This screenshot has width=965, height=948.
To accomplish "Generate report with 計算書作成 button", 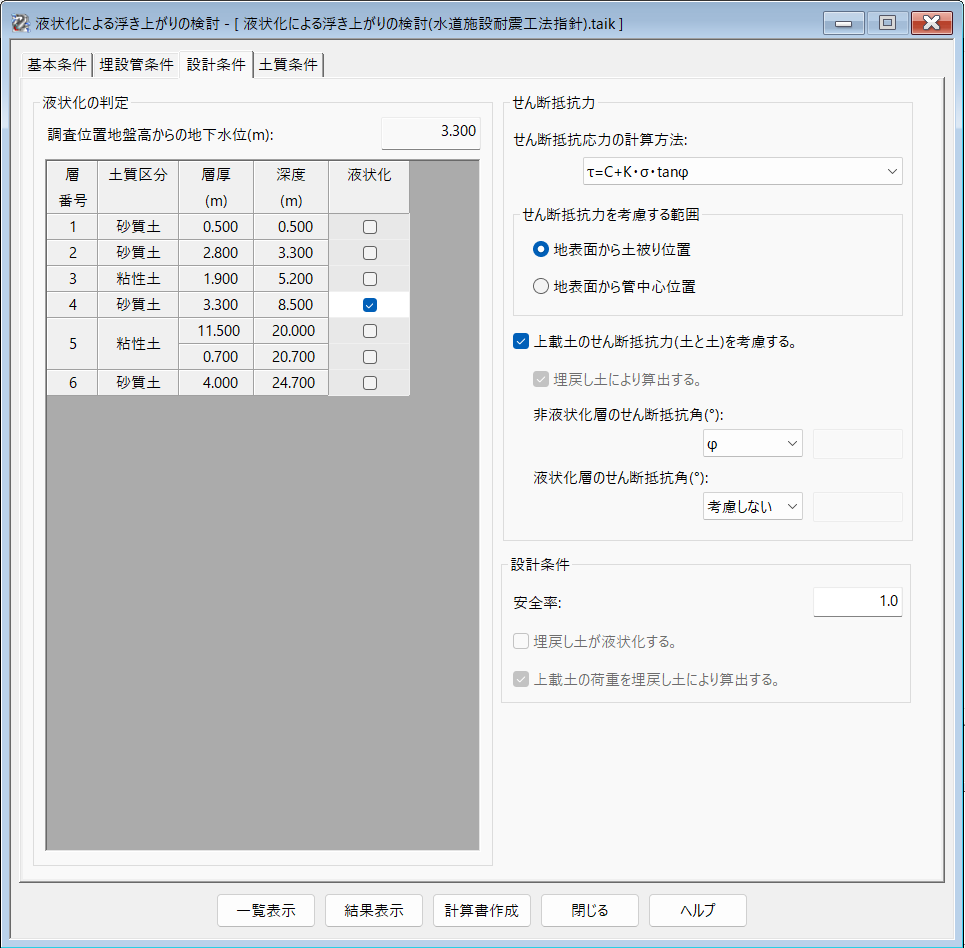I will [x=482, y=911].
